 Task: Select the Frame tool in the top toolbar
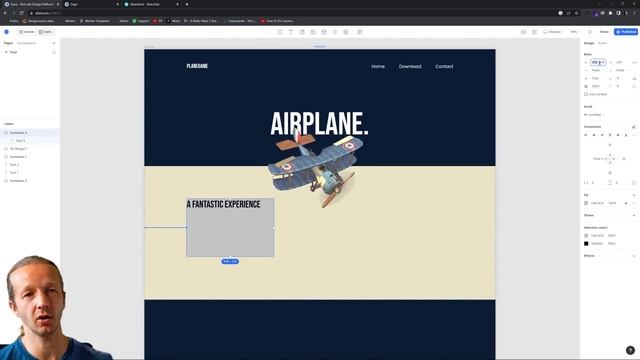pyautogui.click(x=280, y=32)
